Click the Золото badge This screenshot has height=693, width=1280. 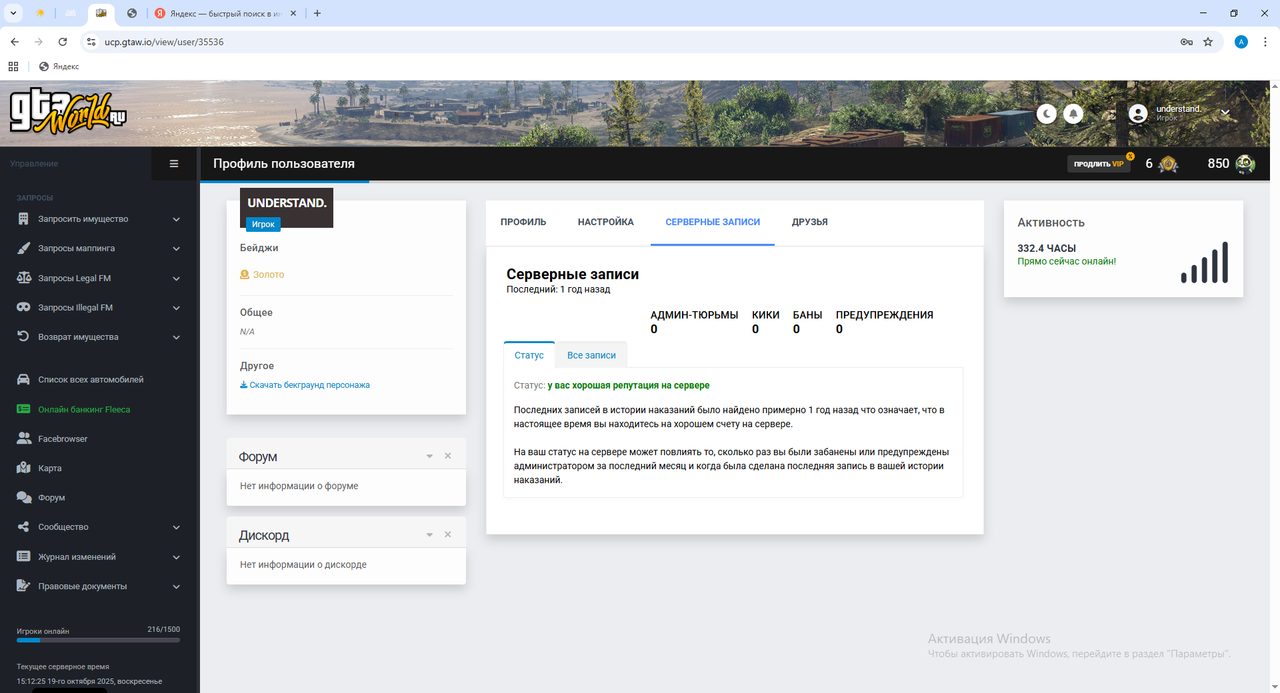(262, 274)
